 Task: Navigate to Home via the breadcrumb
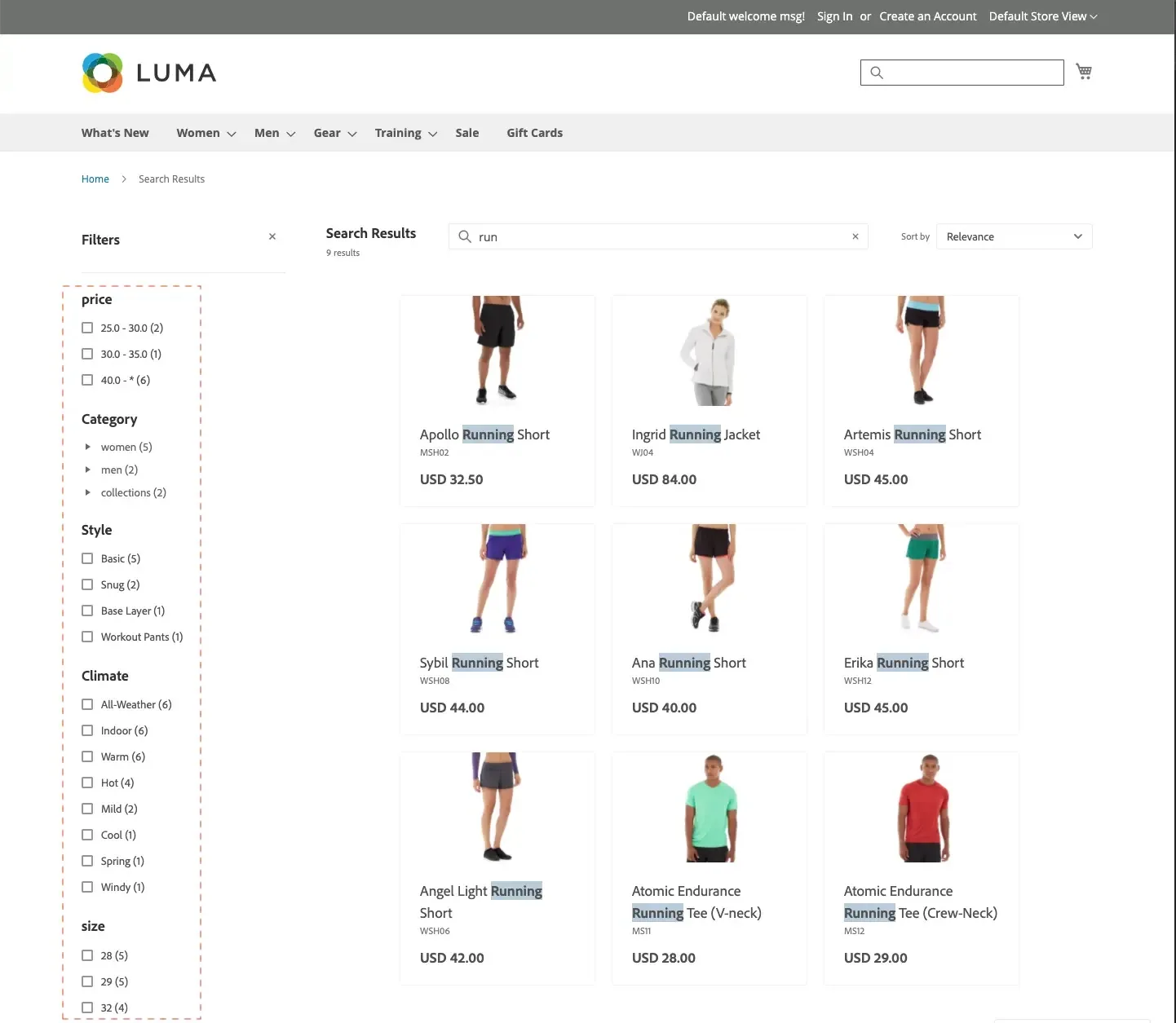(95, 179)
